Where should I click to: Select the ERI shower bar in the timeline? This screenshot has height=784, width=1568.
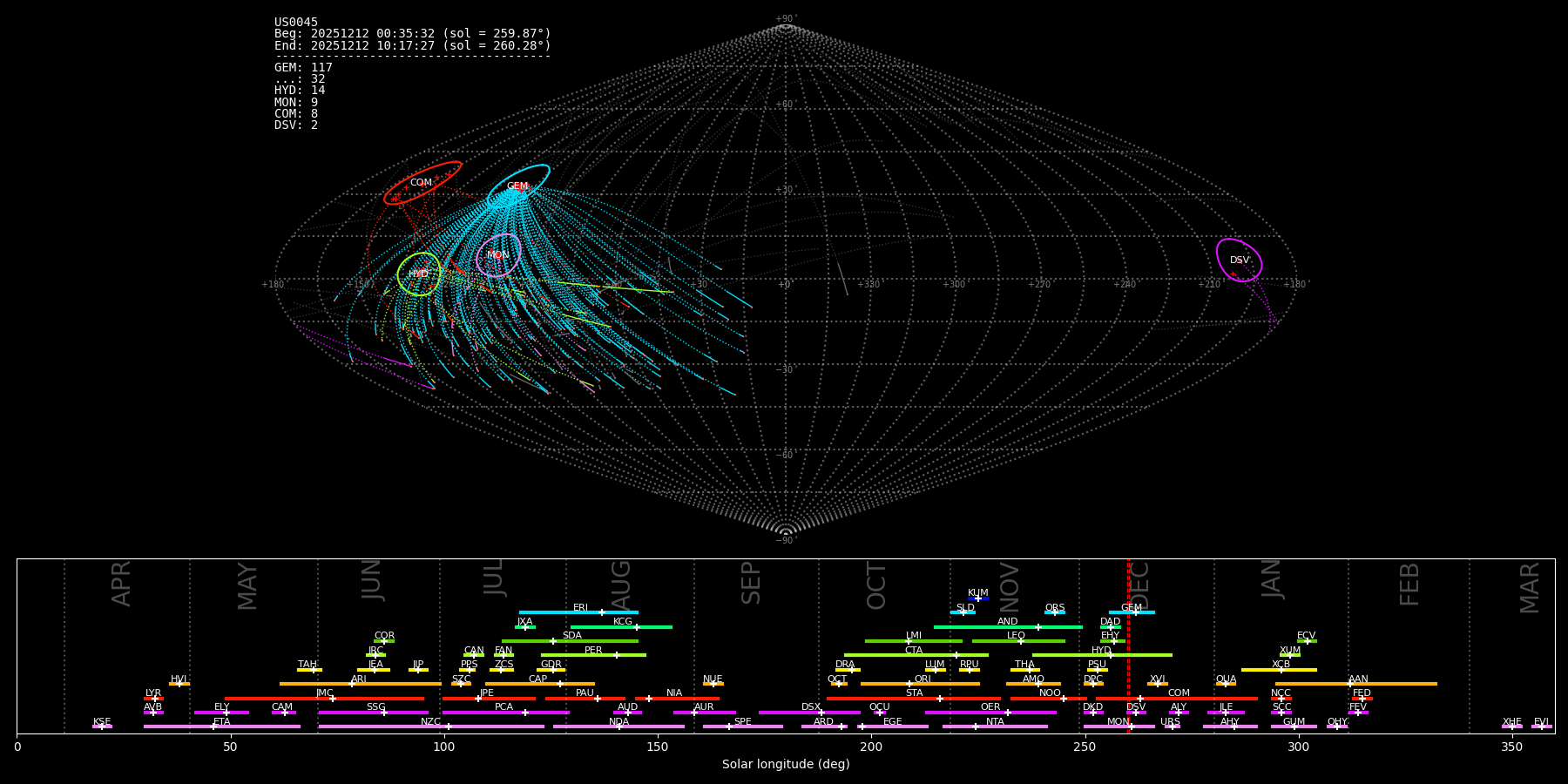[578, 612]
